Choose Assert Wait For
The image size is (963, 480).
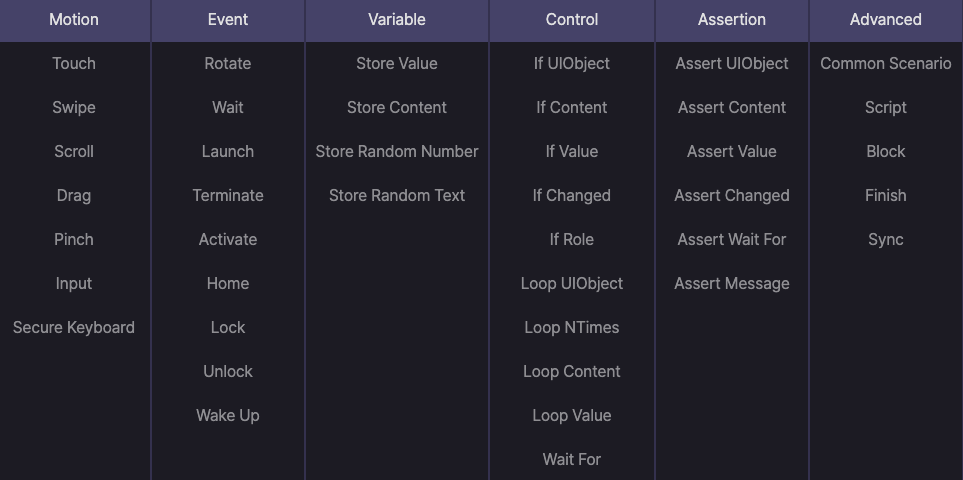[731, 239]
